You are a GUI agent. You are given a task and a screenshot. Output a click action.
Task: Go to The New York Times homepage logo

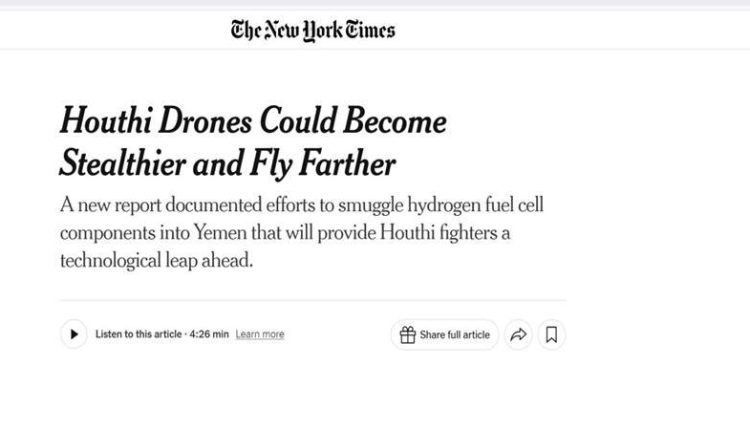click(x=313, y=30)
